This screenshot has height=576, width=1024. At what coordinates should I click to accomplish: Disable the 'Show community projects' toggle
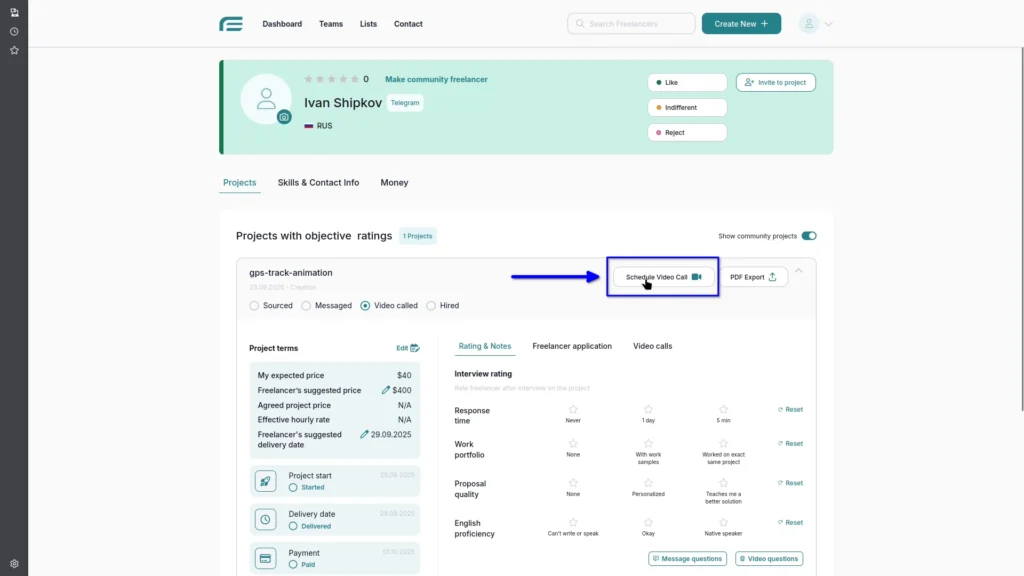809,235
